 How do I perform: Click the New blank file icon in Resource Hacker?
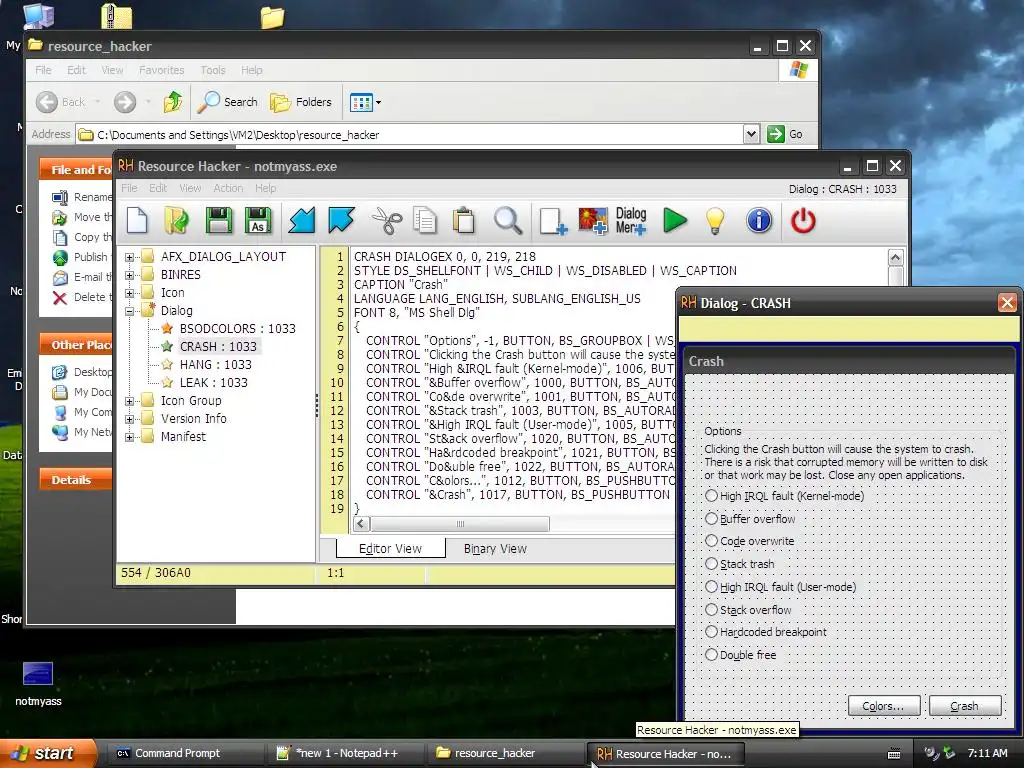coord(137,220)
